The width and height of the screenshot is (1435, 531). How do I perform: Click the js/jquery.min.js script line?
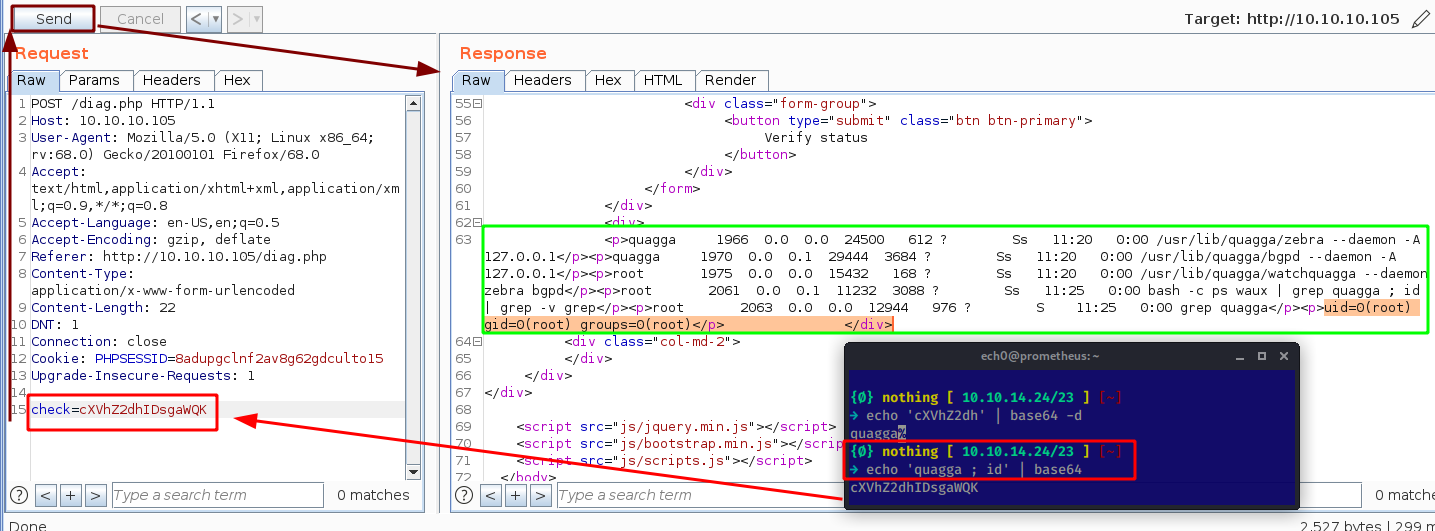tap(676, 427)
